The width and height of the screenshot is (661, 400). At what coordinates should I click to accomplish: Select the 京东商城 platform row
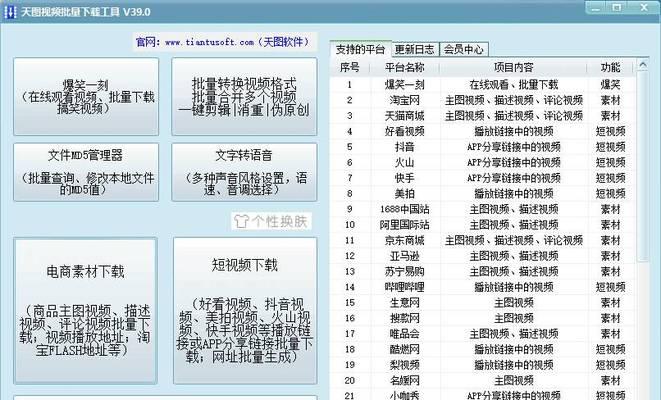(x=483, y=241)
